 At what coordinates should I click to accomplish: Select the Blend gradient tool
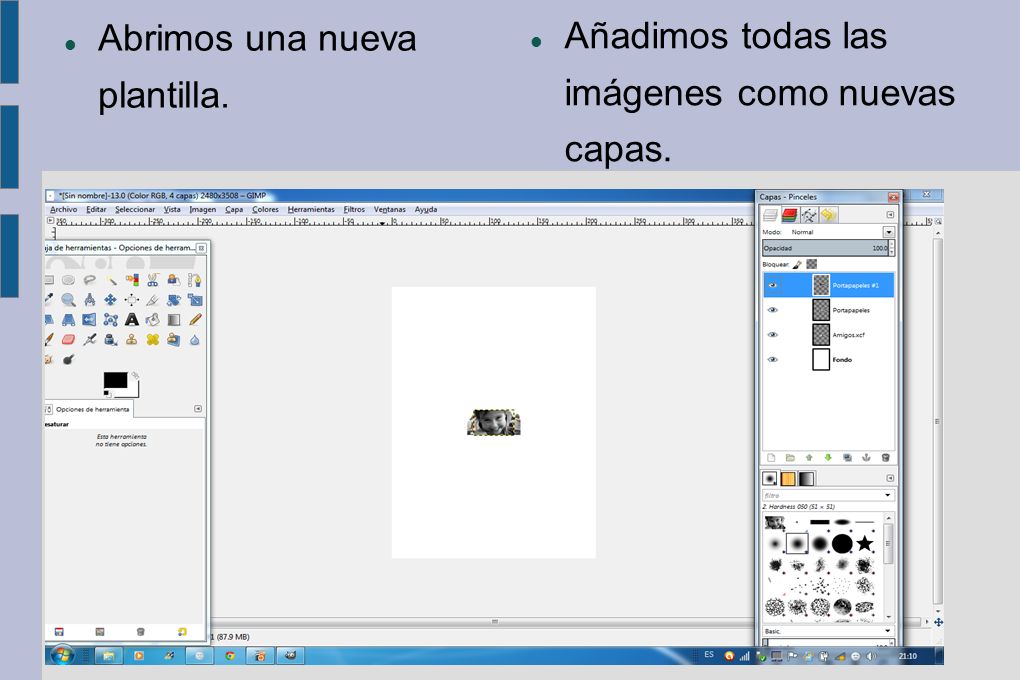click(x=174, y=320)
